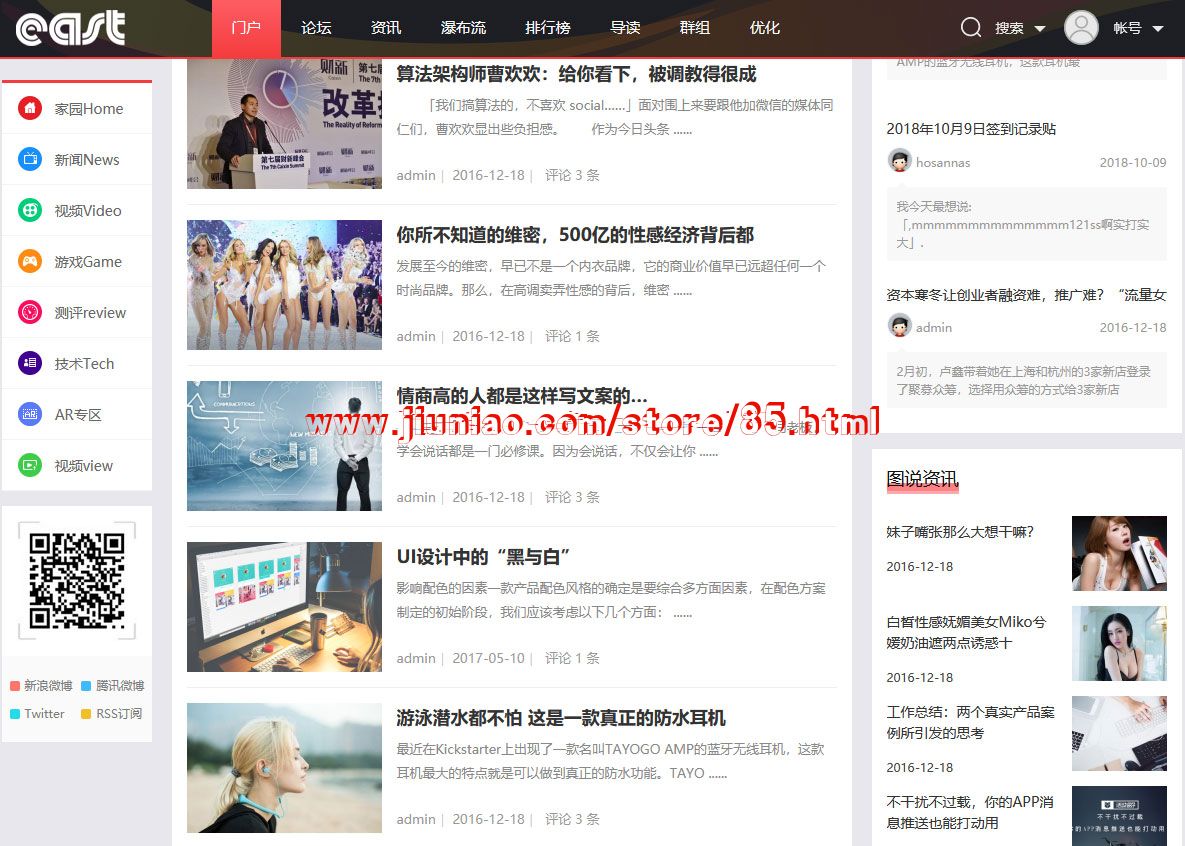Viewport: 1185px width, 846px height.
Task: Open the orange 游戏Game controller icon
Action: 30,261
